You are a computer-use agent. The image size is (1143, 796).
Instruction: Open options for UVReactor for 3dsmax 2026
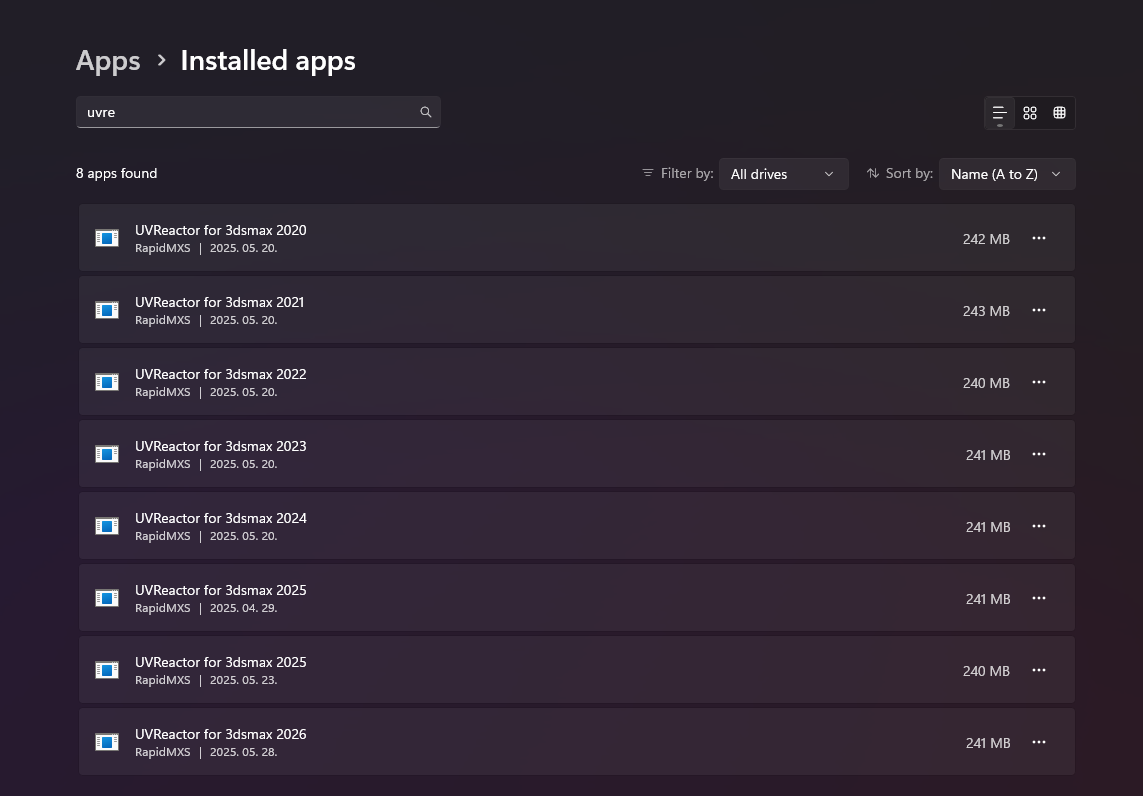pyautogui.click(x=1039, y=743)
